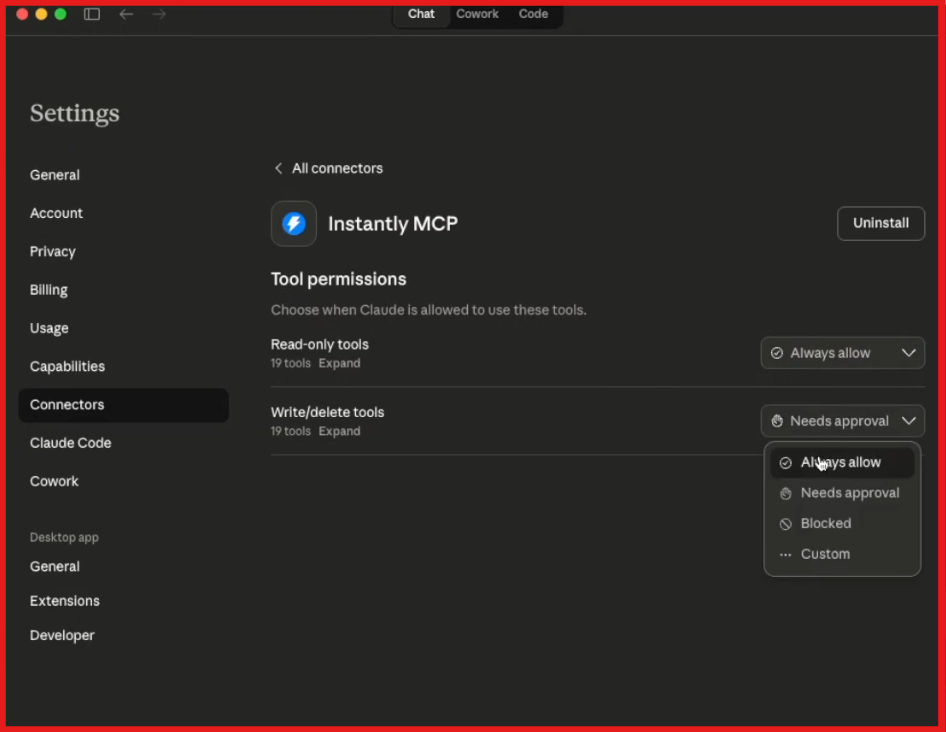Viewport: 946px width, 732px height.
Task: Select Custom in the permission menu
Action: (842, 554)
